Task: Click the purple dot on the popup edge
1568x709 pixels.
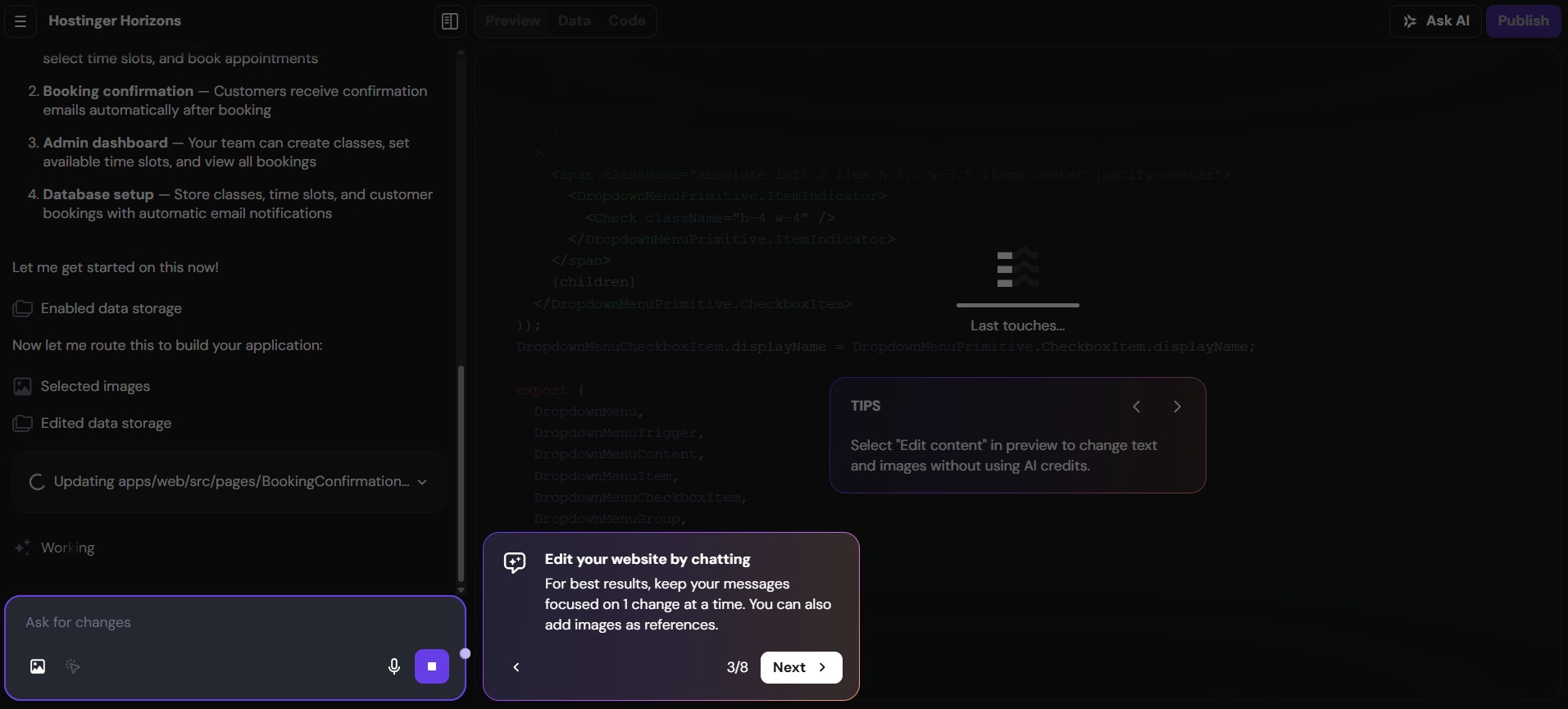Action: coord(466,653)
